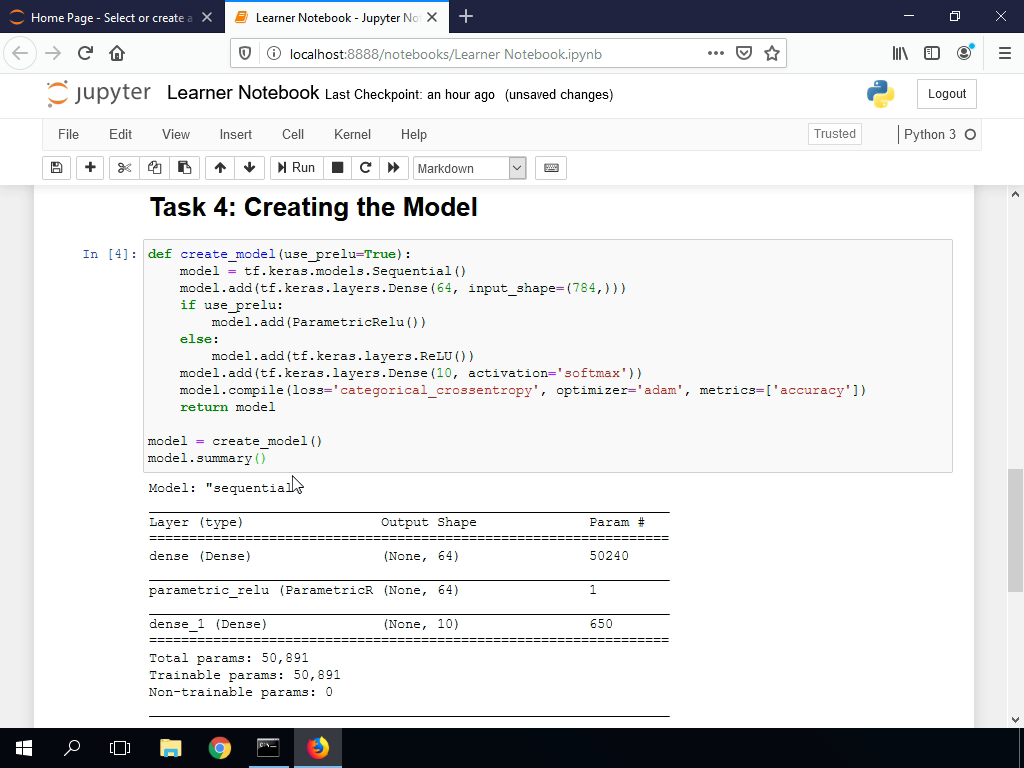Save the notebook checkpoint

coord(56,168)
